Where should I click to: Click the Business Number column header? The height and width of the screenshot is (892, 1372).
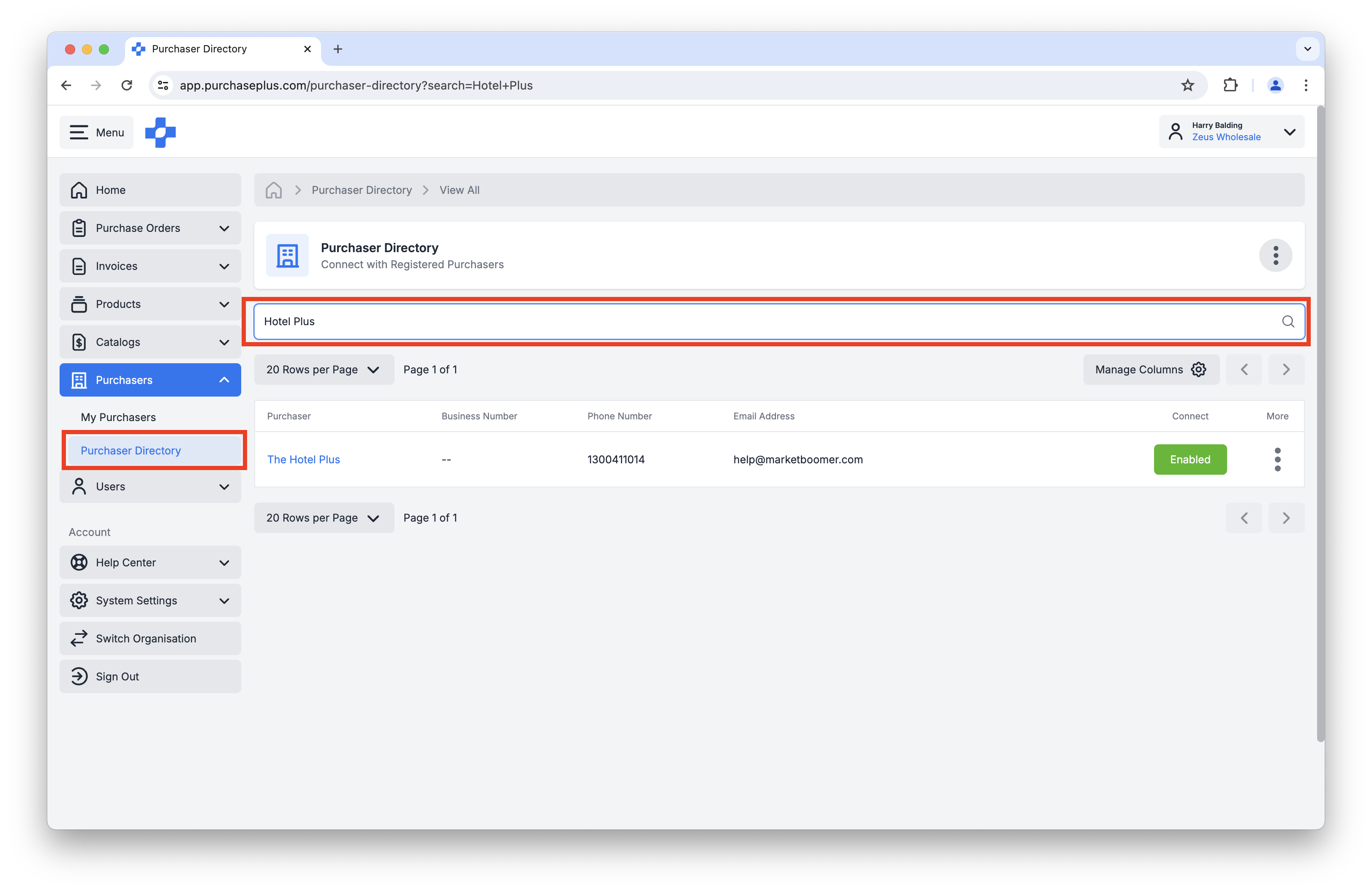pyautogui.click(x=479, y=416)
